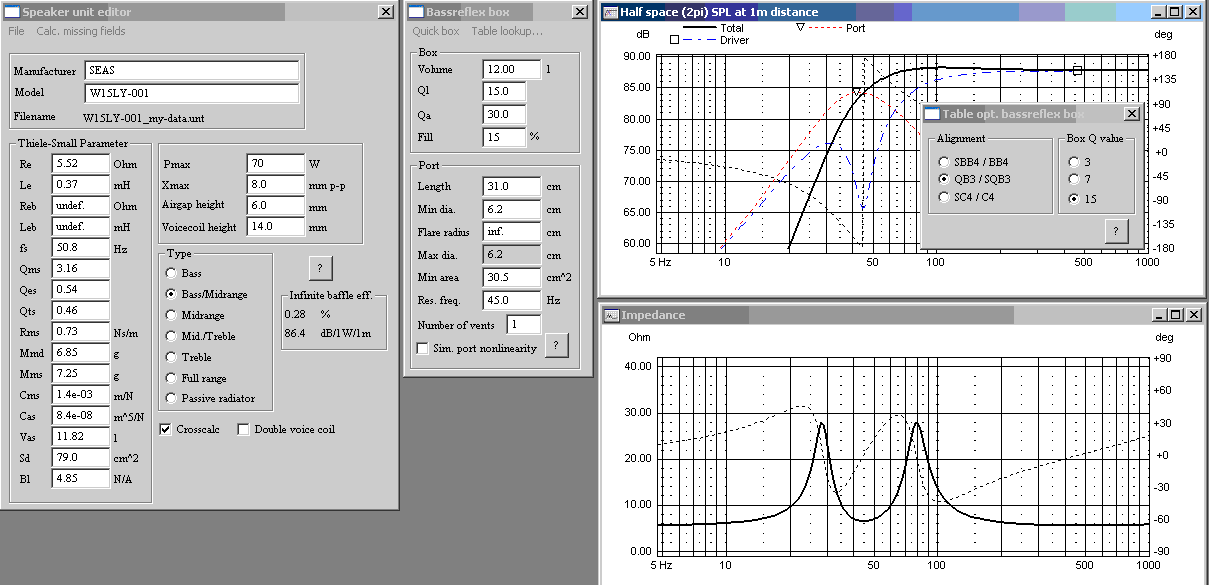
Task: Click the Re value field
Action: [x=80, y=163]
